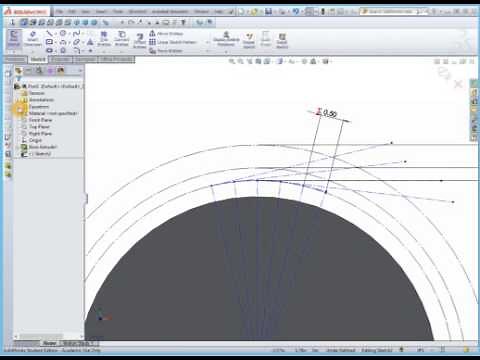Select the Polygon sketch tool
Viewport: 480px width, 360px height.
(63, 50)
